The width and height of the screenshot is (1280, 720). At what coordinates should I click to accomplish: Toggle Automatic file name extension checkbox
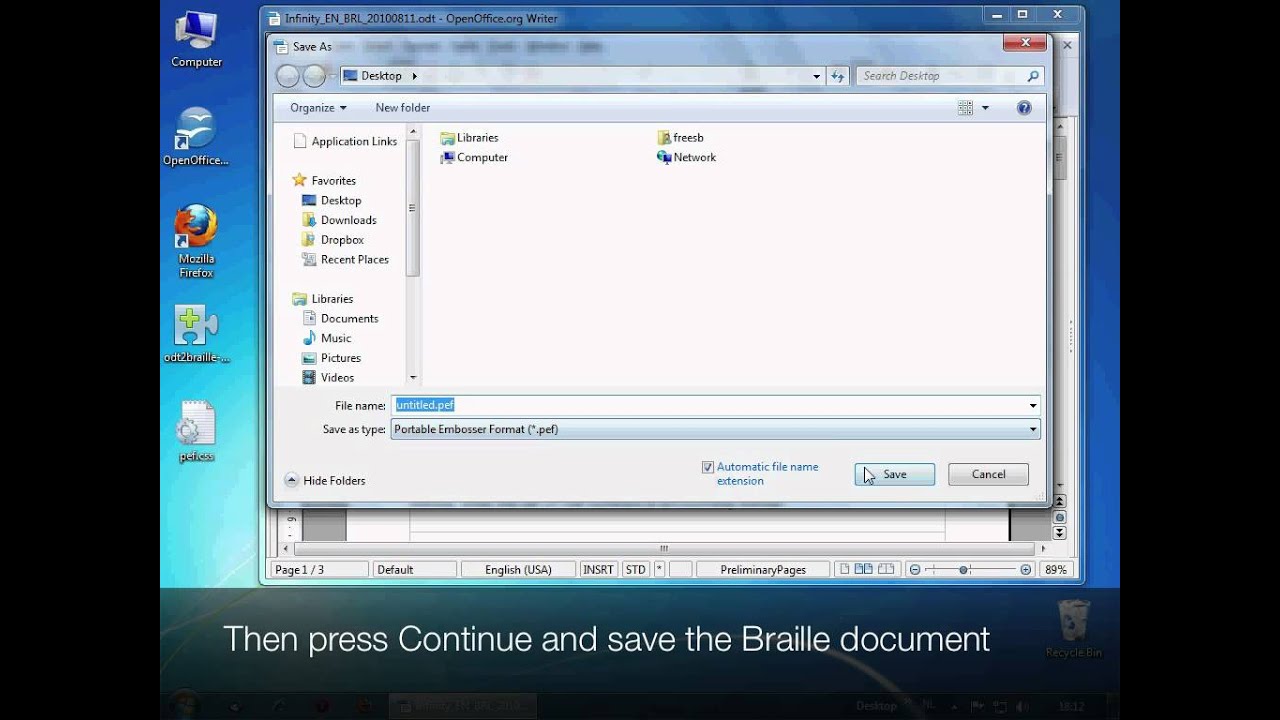(708, 467)
